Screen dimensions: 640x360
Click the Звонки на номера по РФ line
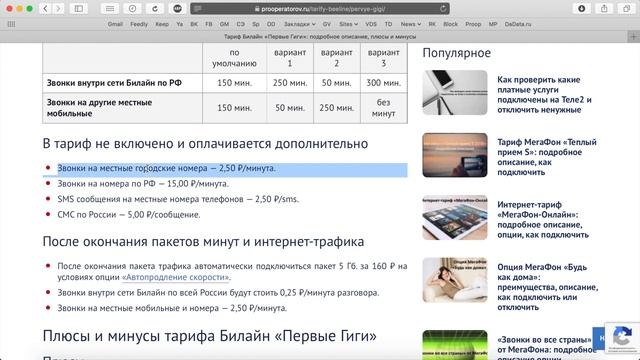click(x=143, y=184)
